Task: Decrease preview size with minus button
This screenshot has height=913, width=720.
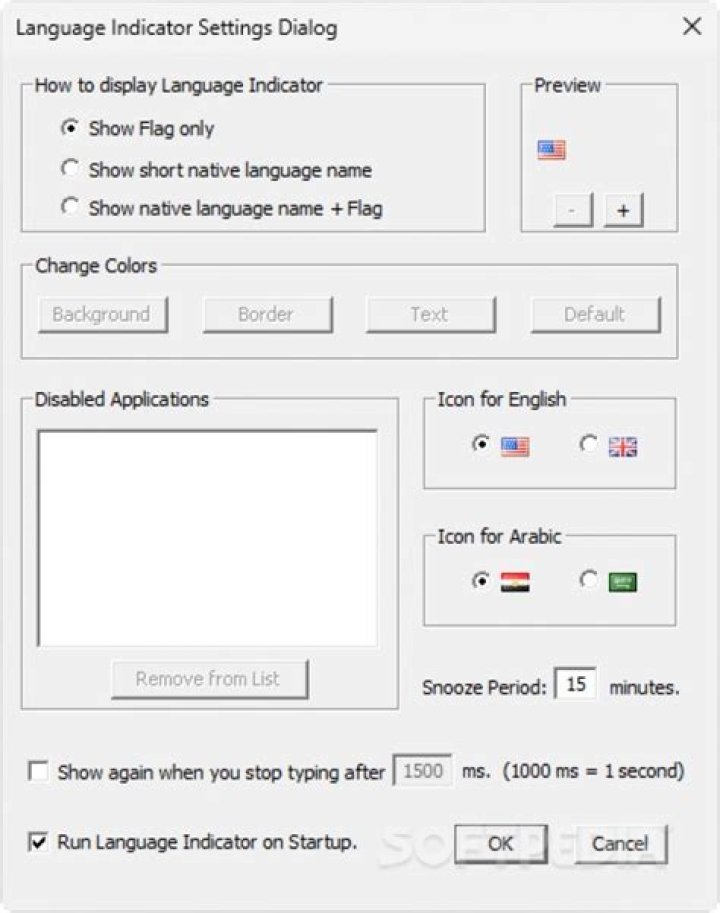Action: [x=573, y=210]
